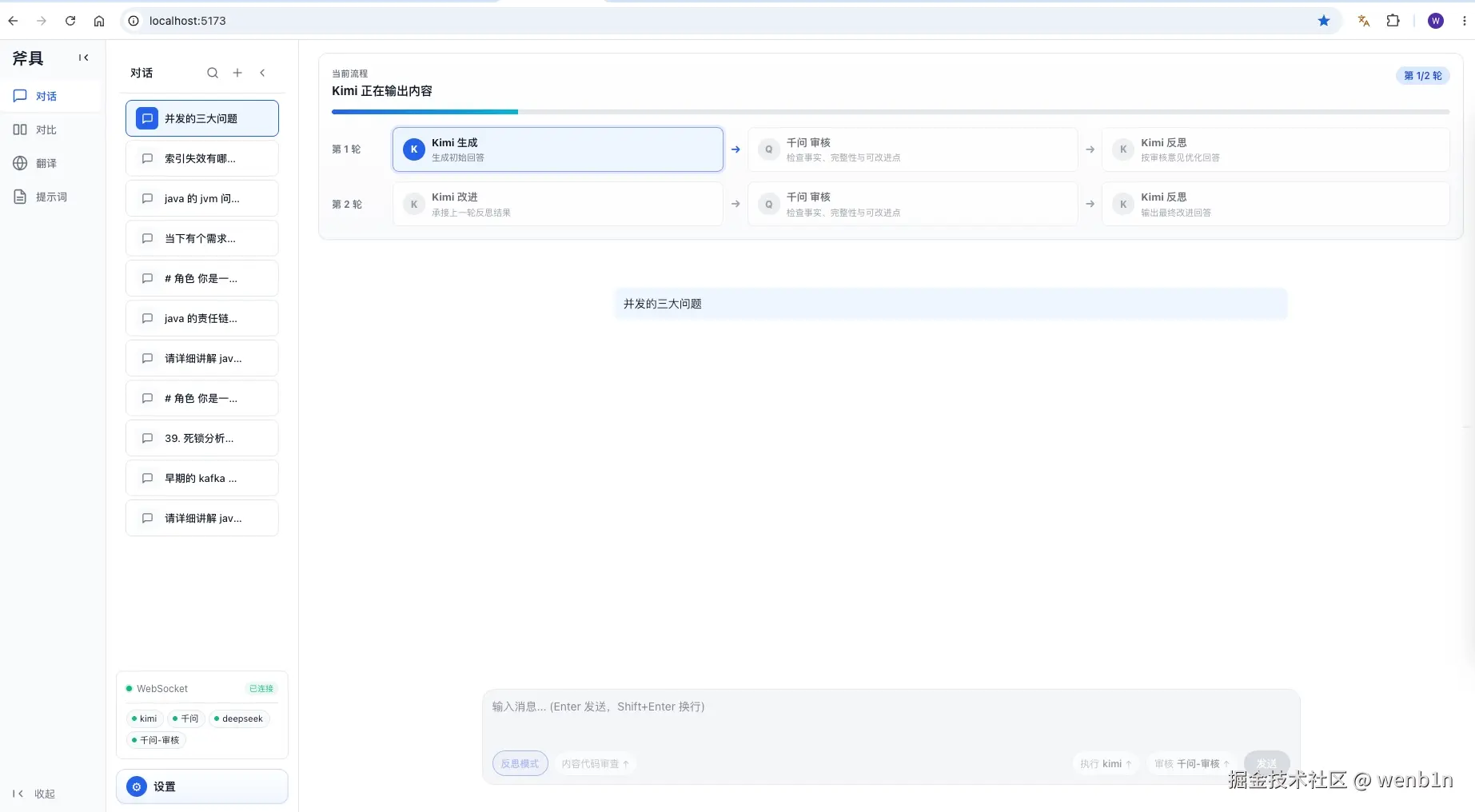Image resolution: width=1475 pixels, height=812 pixels.
Task: Open the browser extensions puzzle icon
Action: (1393, 21)
